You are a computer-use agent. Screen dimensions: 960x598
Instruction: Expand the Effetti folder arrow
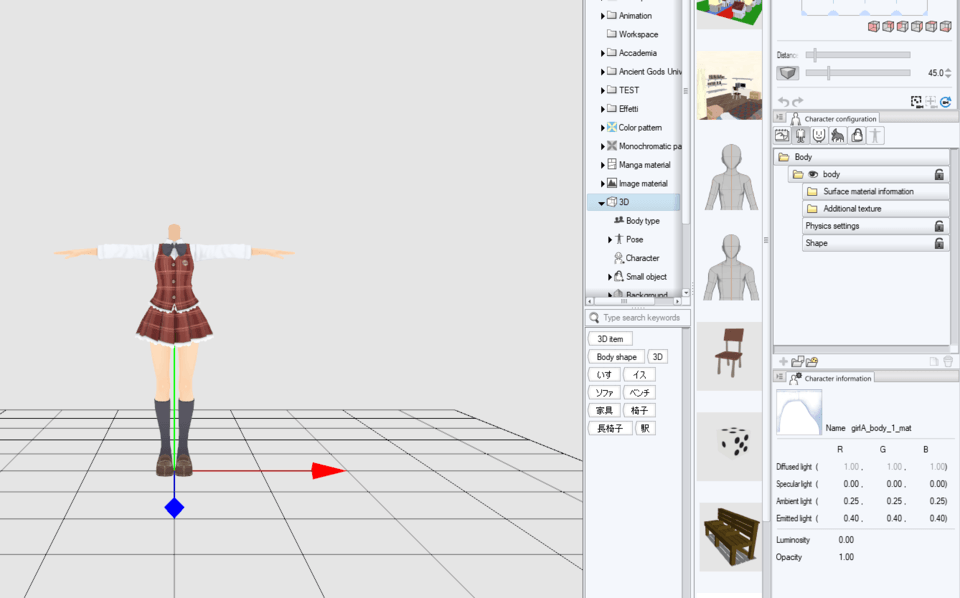602,109
